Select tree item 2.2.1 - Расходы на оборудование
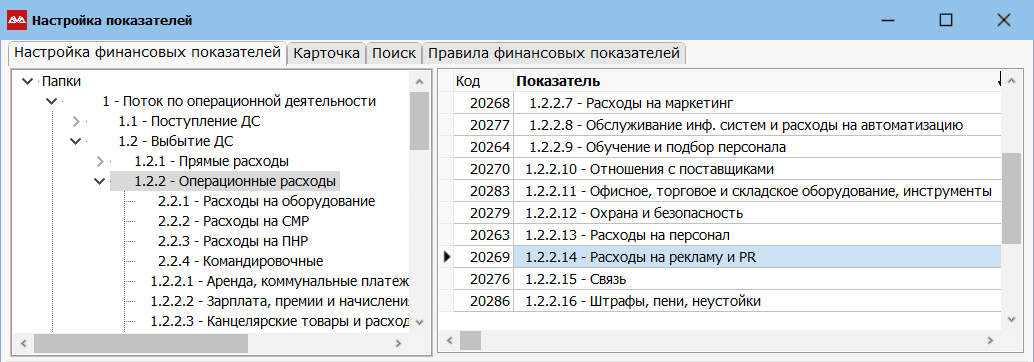Viewport: 1034px width, 362px height. (x=266, y=201)
